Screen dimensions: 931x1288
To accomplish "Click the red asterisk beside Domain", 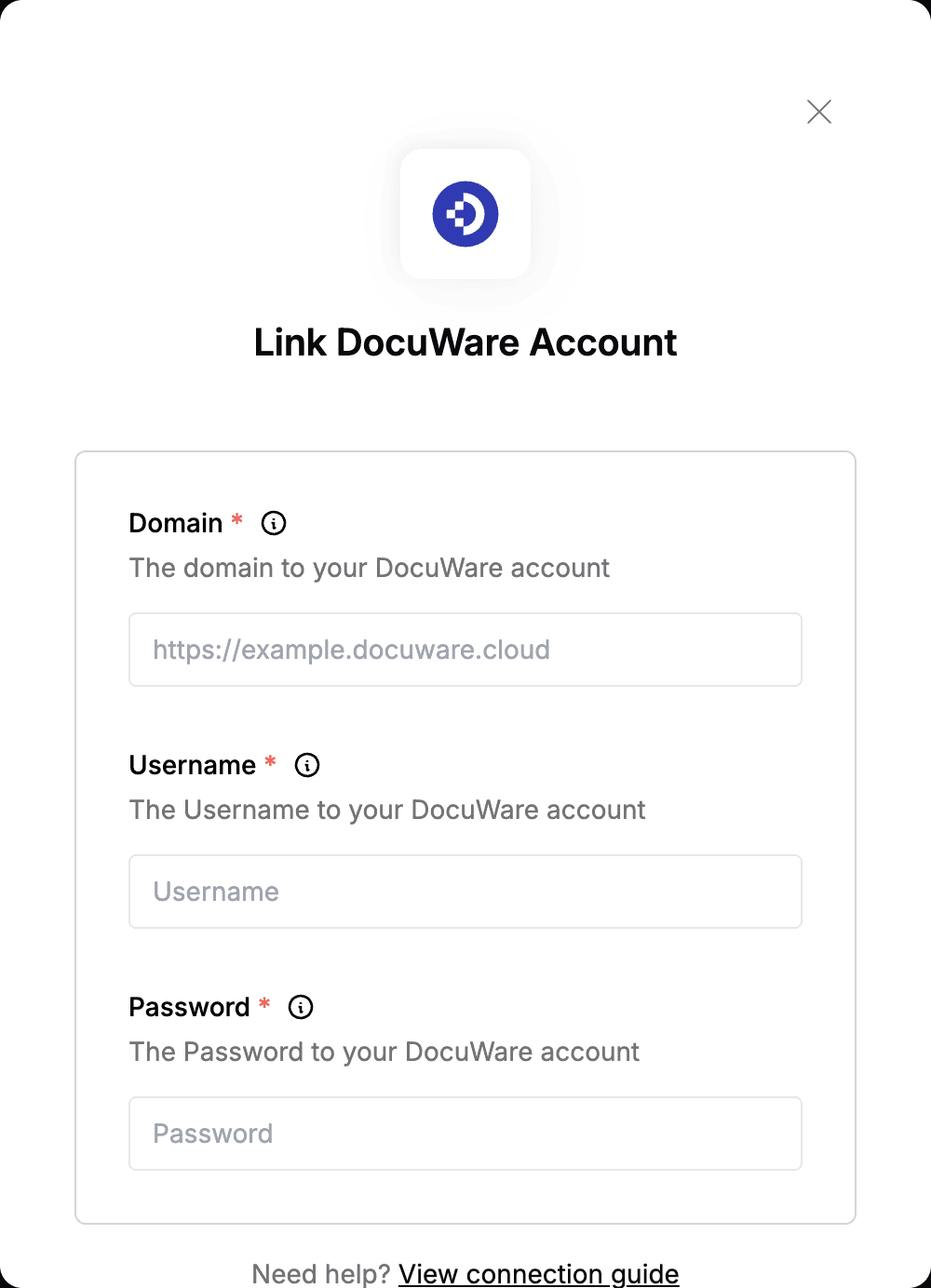I will (237, 519).
